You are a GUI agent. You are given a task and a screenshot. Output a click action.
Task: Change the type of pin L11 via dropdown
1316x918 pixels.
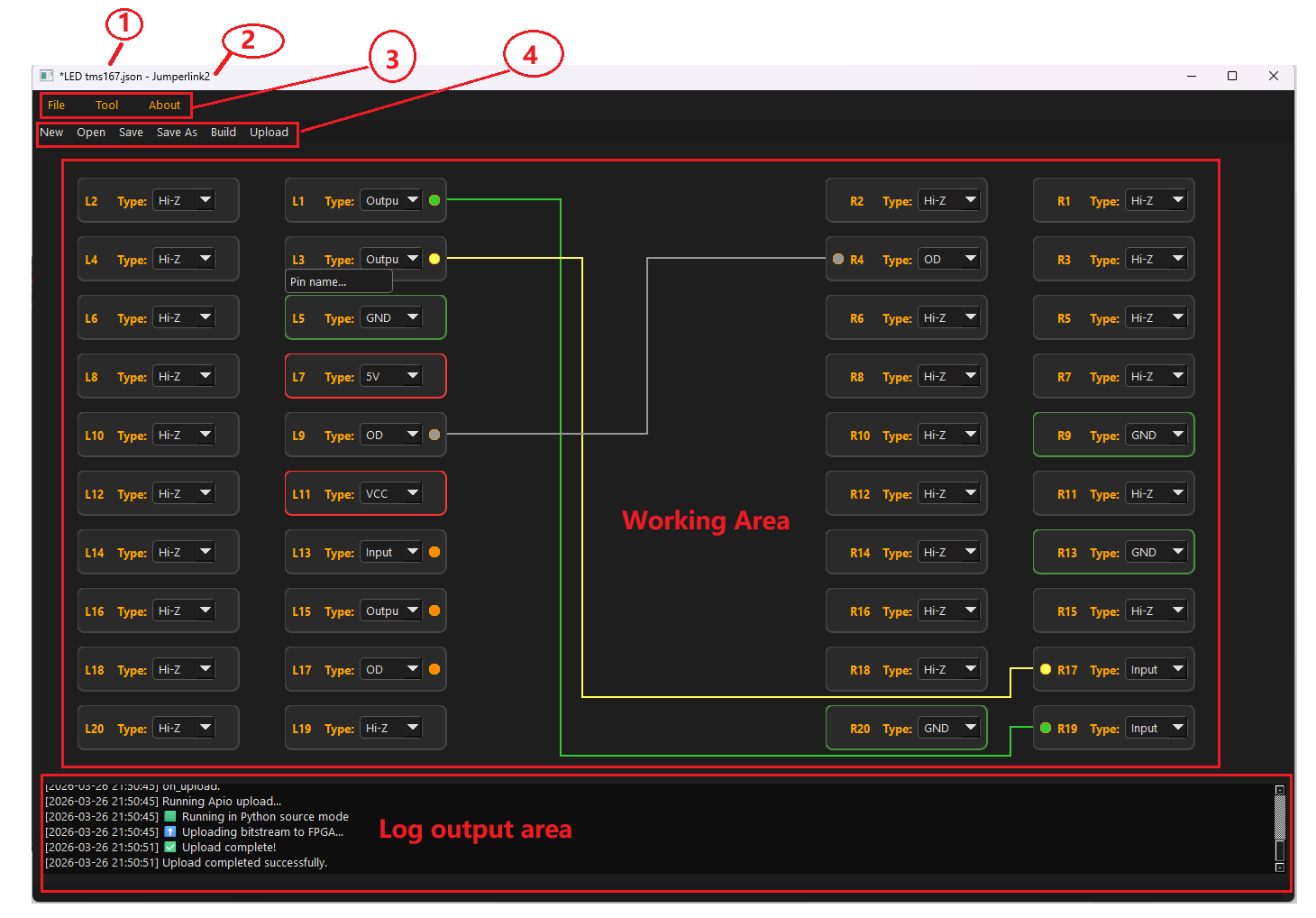391,493
